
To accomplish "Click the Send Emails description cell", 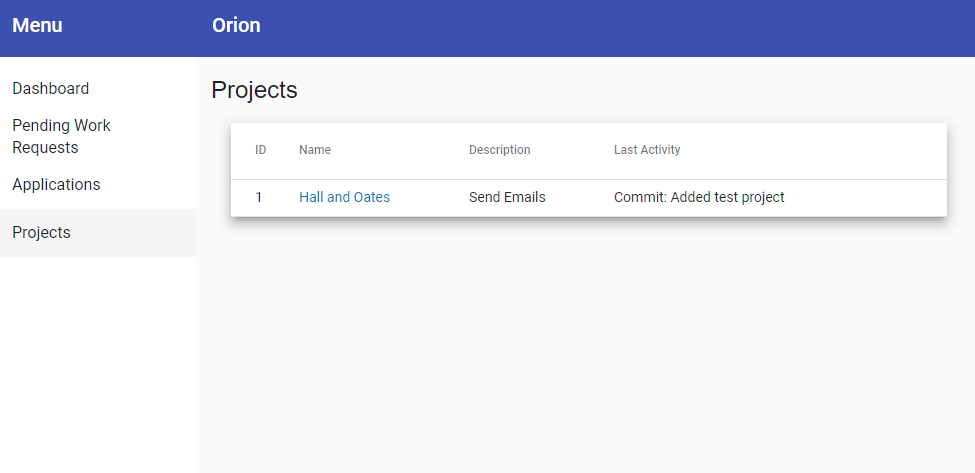I will pyautogui.click(x=507, y=197).
